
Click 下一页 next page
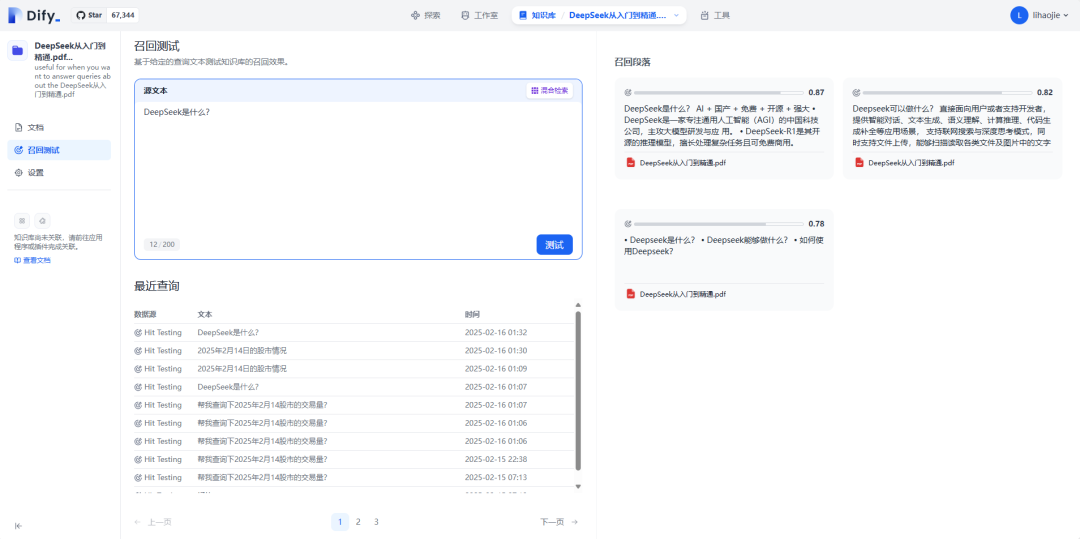(x=559, y=522)
